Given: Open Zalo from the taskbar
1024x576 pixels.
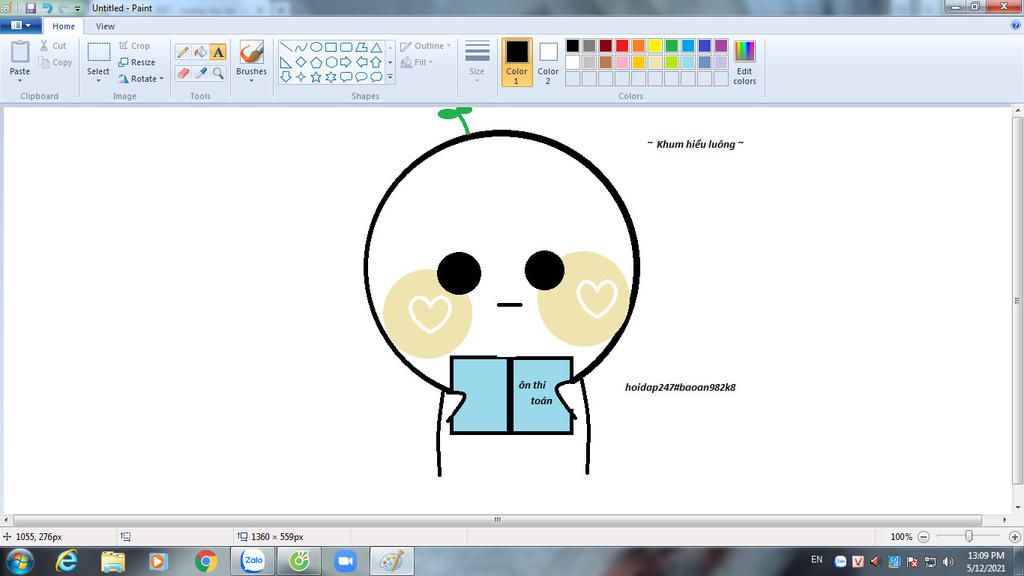Looking at the screenshot, I should (x=253, y=561).
